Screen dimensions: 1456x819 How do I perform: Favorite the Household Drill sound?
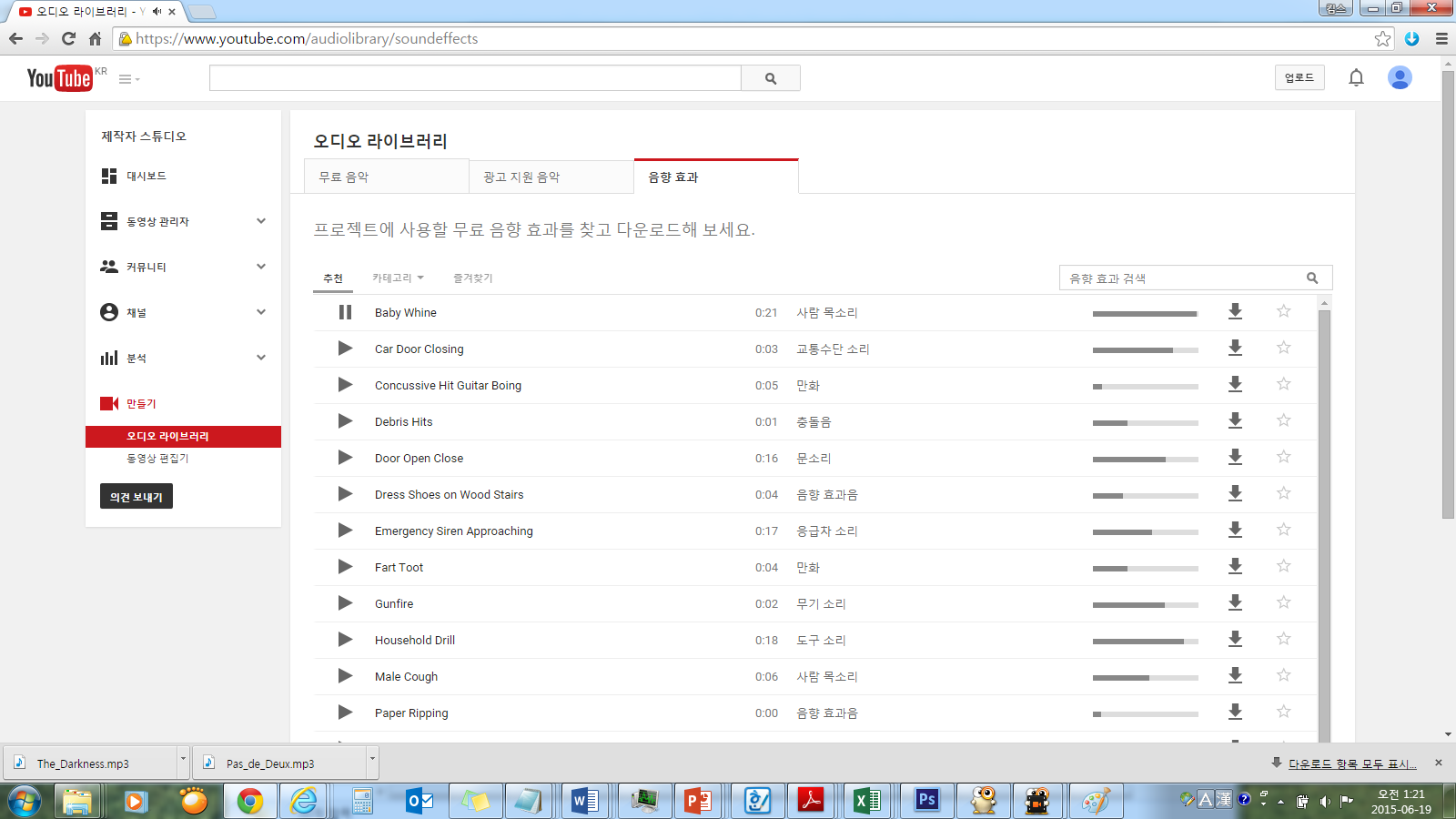(1283, 639)
